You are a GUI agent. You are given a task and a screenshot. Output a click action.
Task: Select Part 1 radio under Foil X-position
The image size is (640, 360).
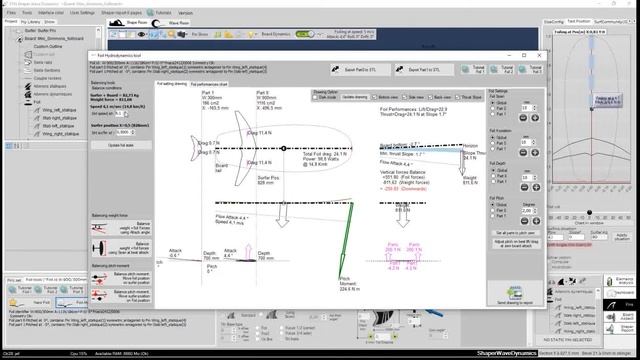coord(493,149)
